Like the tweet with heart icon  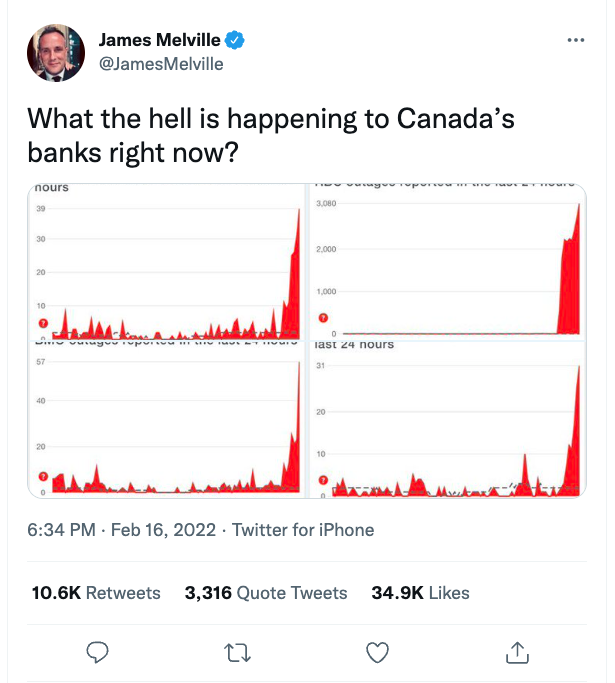377,652
